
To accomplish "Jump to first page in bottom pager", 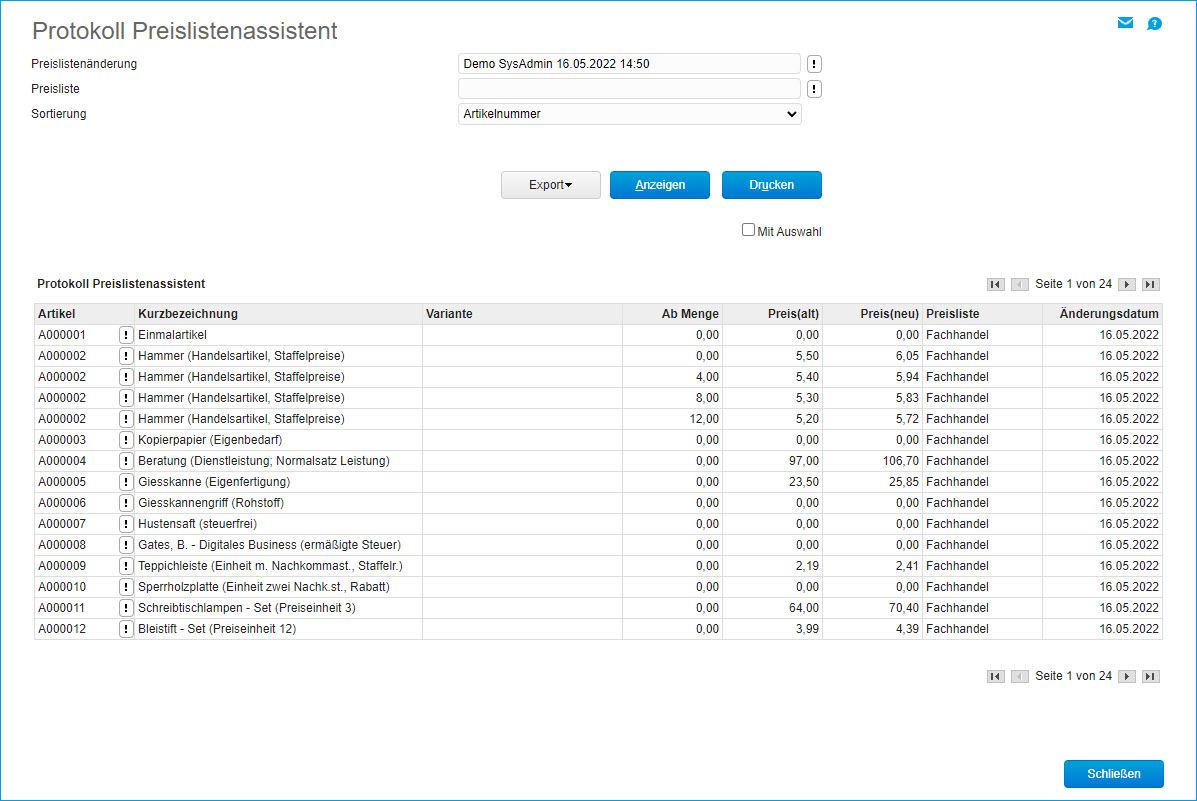I will click(x=995, y=677).
